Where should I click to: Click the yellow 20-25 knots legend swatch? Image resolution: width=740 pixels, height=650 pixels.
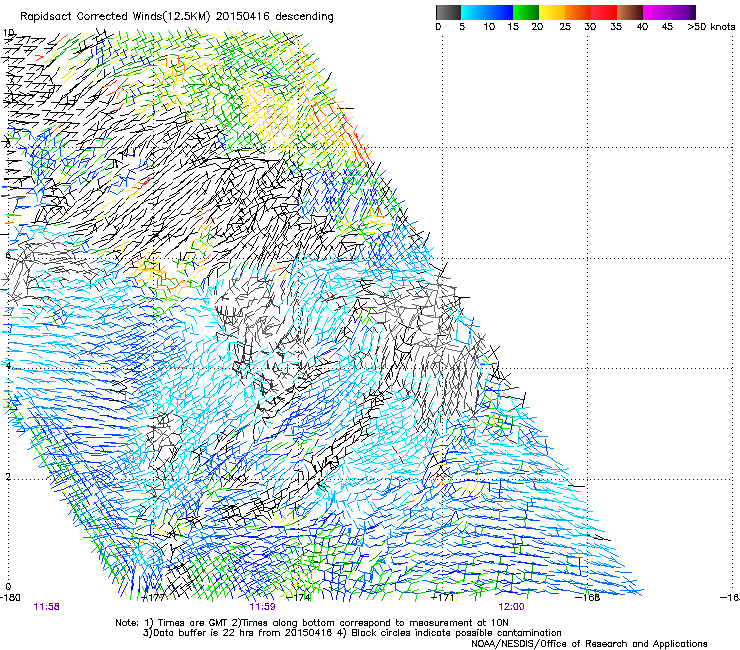click(552, 12)
